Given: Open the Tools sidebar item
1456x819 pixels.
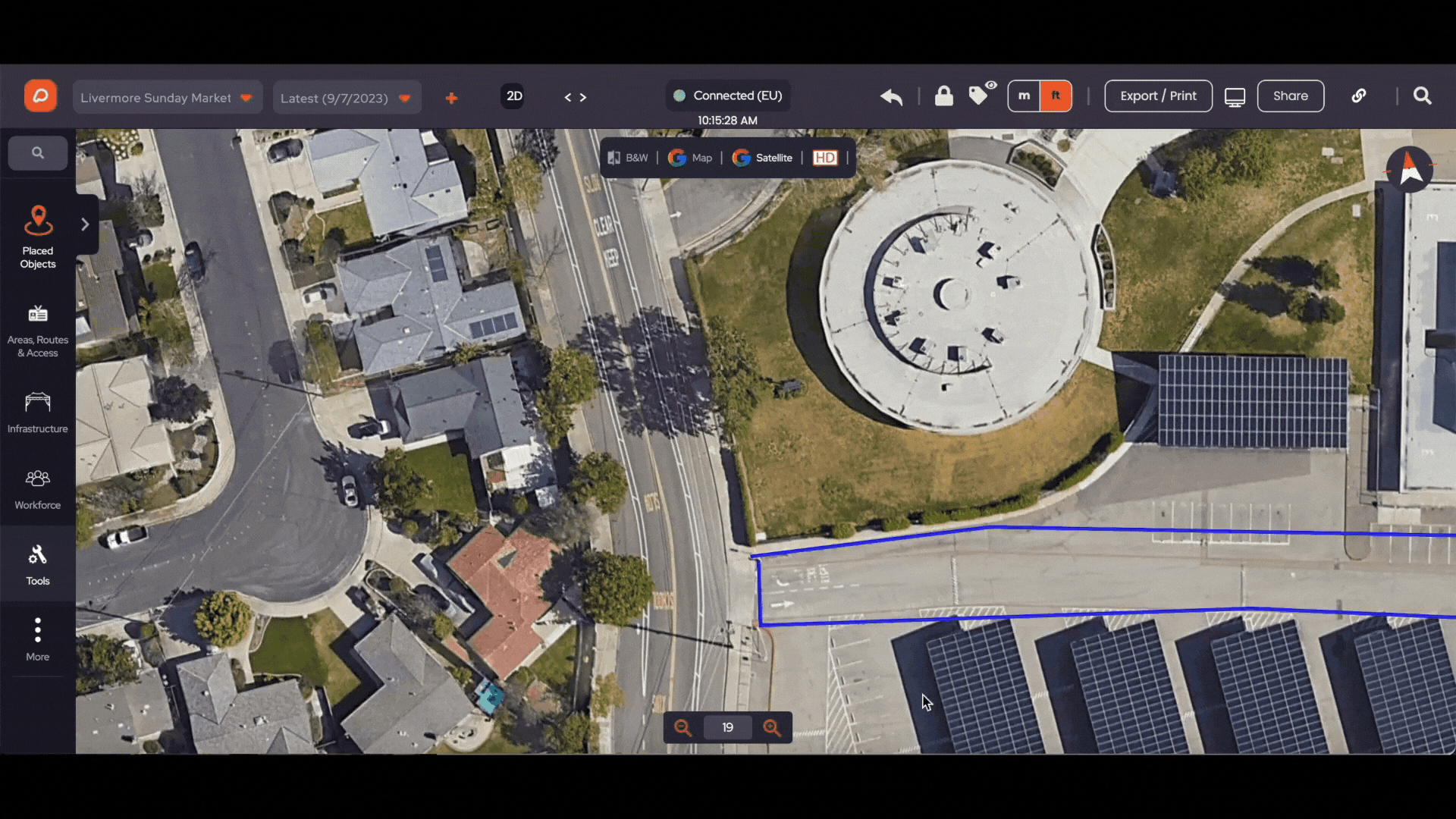Looking at the screenshot, I should 38,565.
